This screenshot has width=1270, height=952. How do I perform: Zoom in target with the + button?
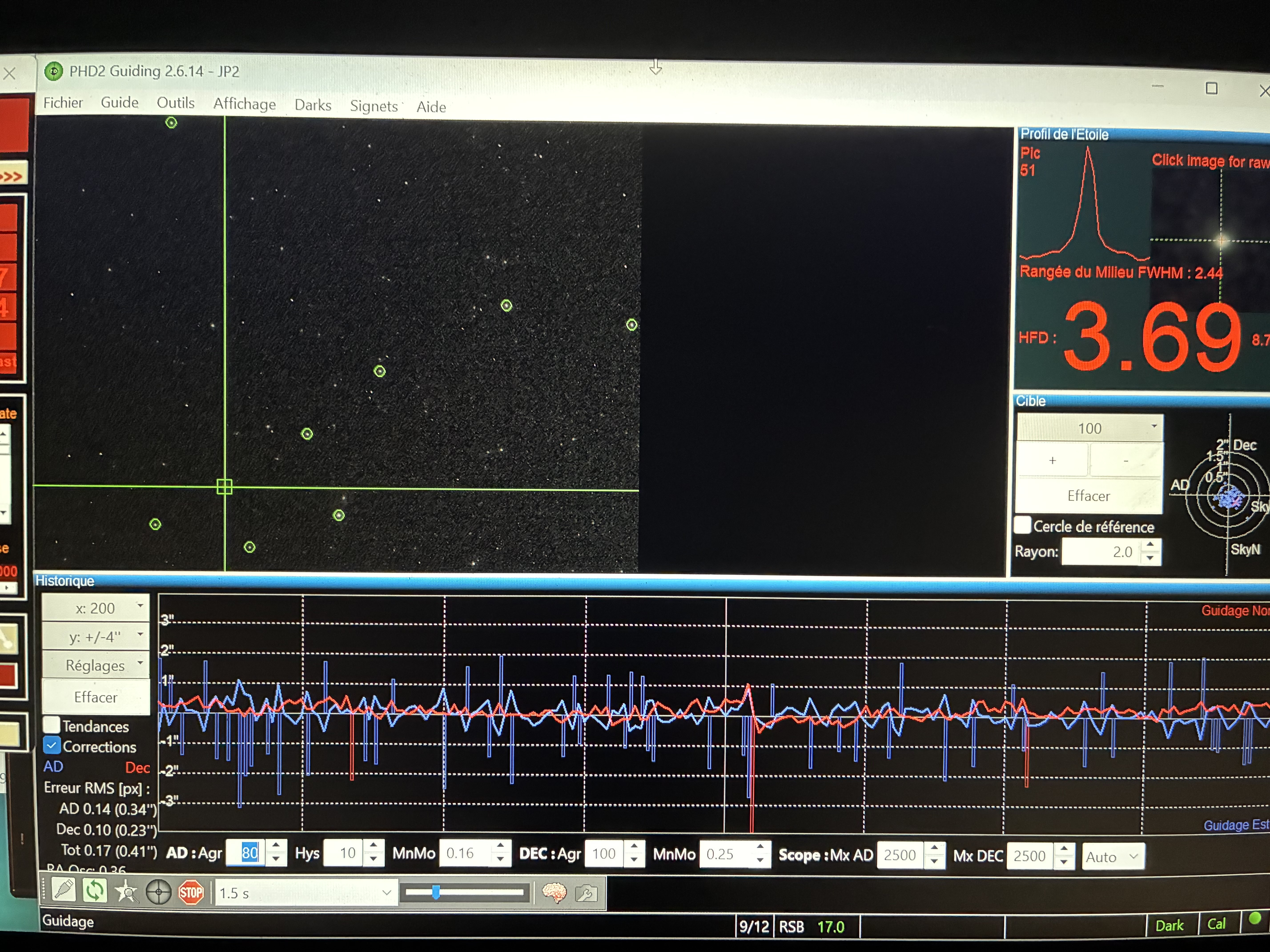point(1052,460)
